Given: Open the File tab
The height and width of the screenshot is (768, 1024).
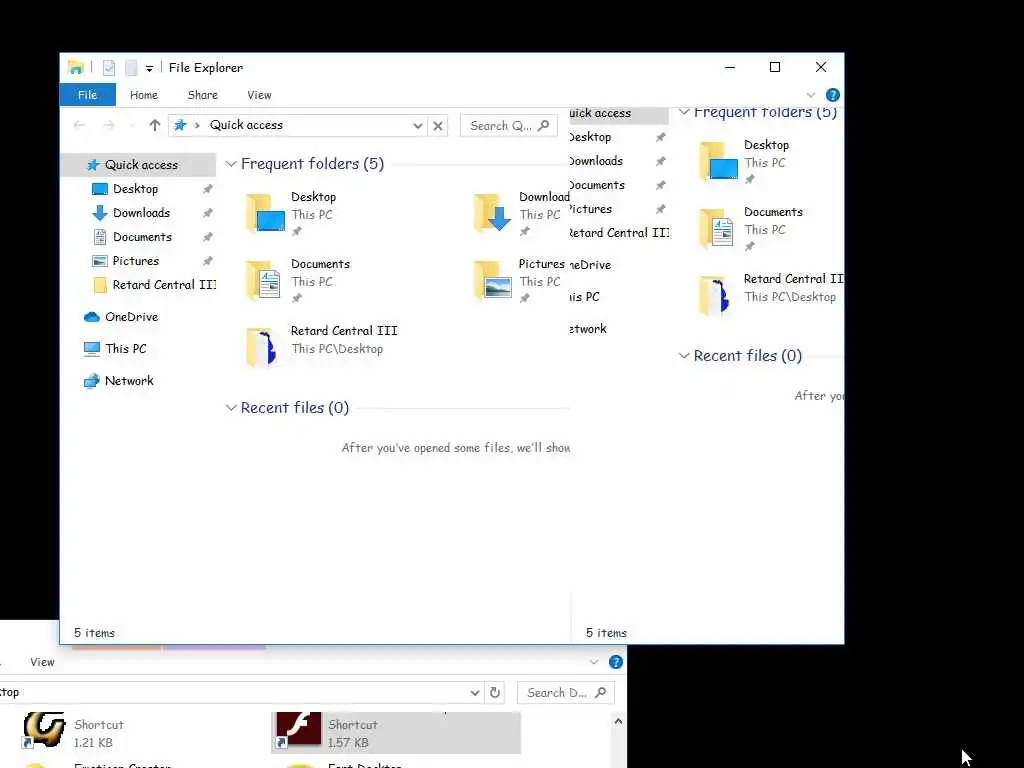Looking at the screenshot, I should [88, 95].
